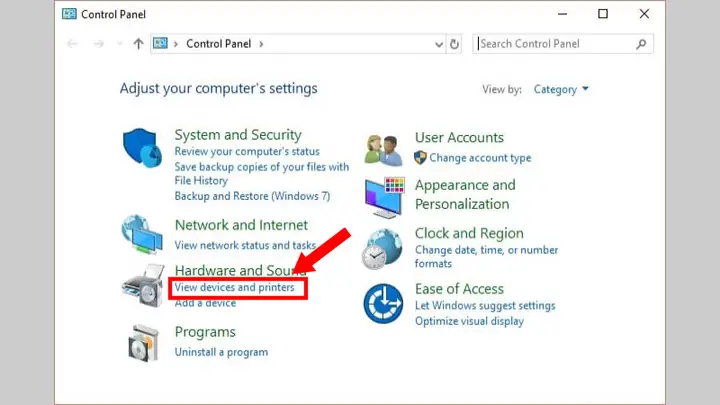This screenshot has width=720, height=405.
Task: Open the View by Category dropdown
Action: [561, 89]
